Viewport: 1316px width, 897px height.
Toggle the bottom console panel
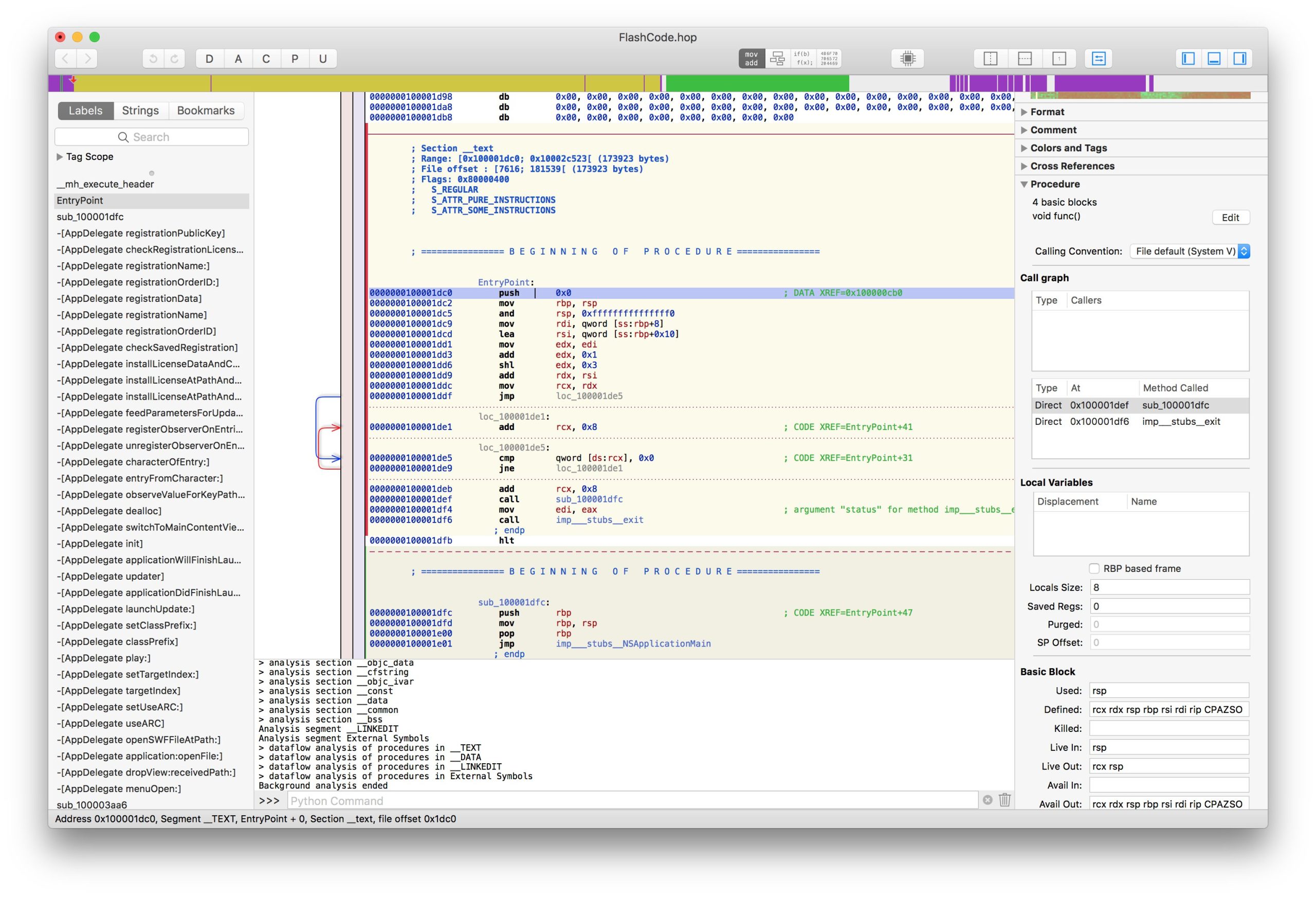pyautogui.click(x=1214, y=58)
